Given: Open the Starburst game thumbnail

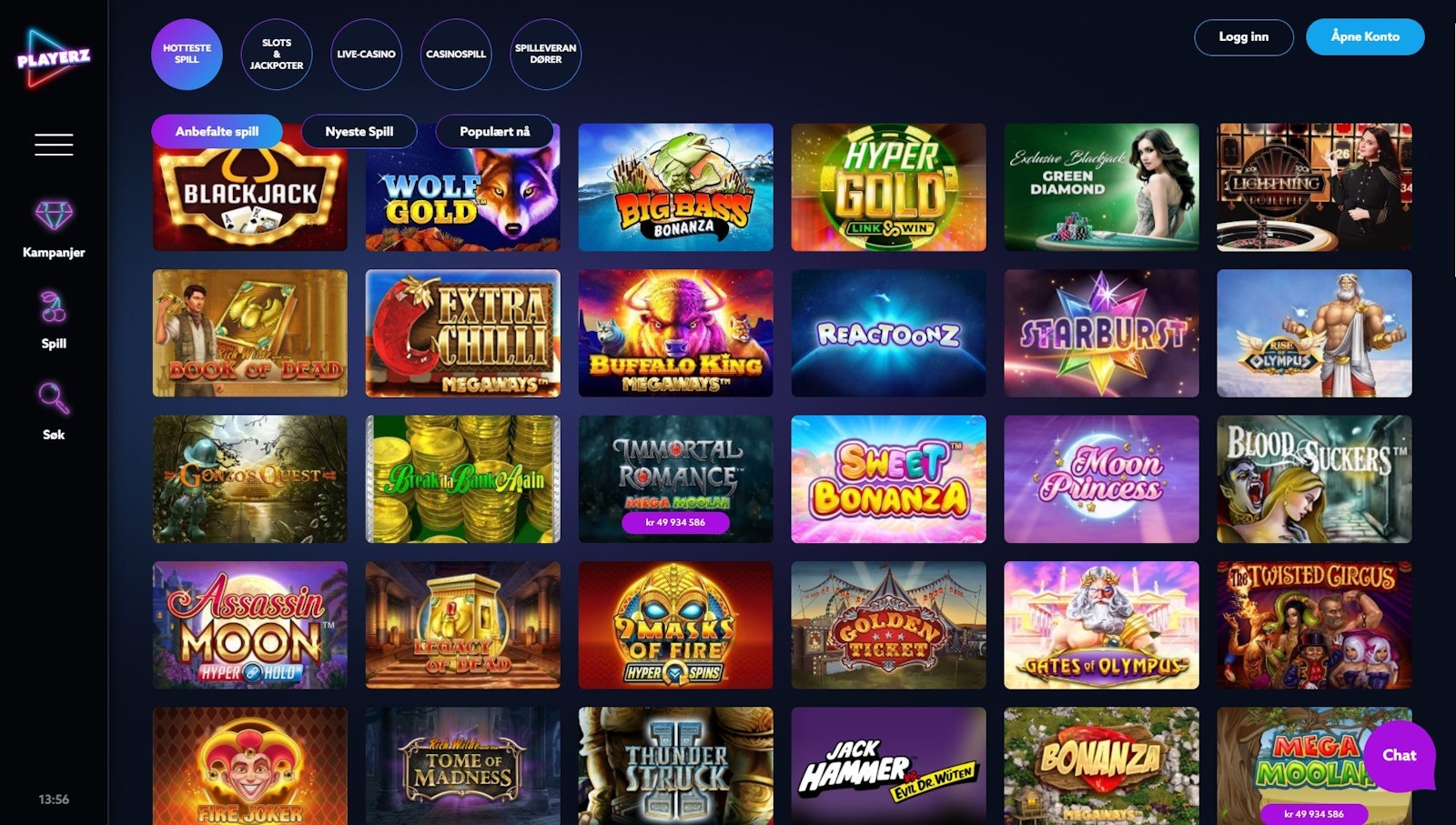Looking at the screenshot, I should (1101, 333).
